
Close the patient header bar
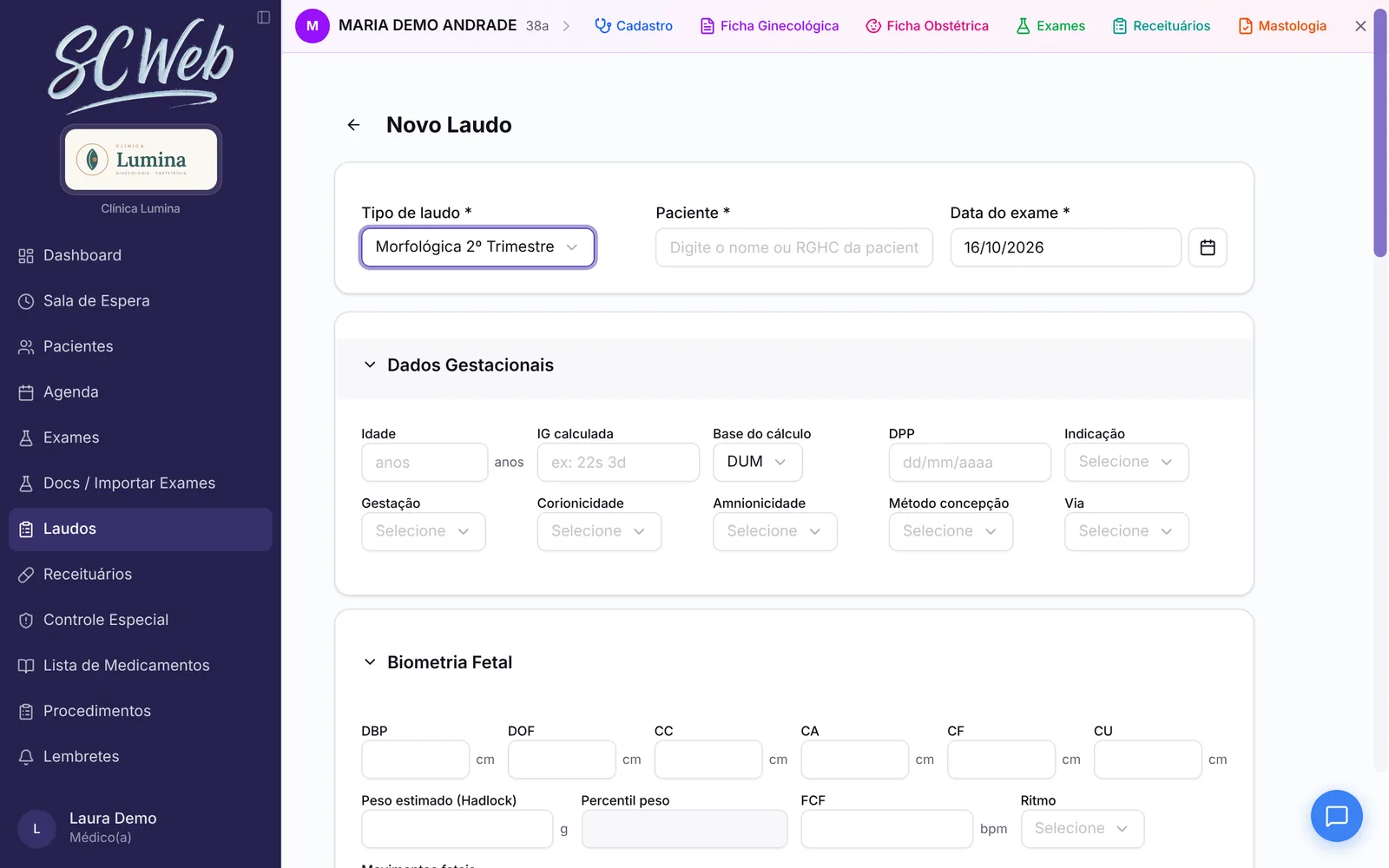(x=1360, y=26)
